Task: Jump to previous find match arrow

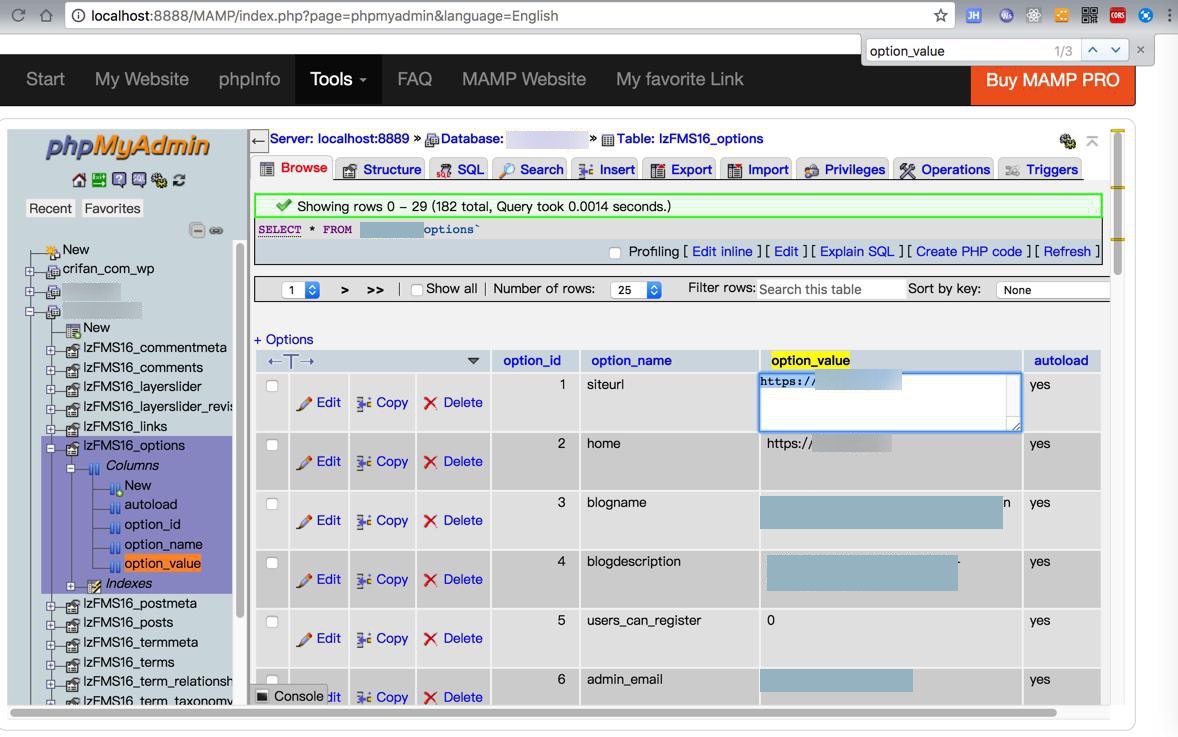Action: (1092, 50)
